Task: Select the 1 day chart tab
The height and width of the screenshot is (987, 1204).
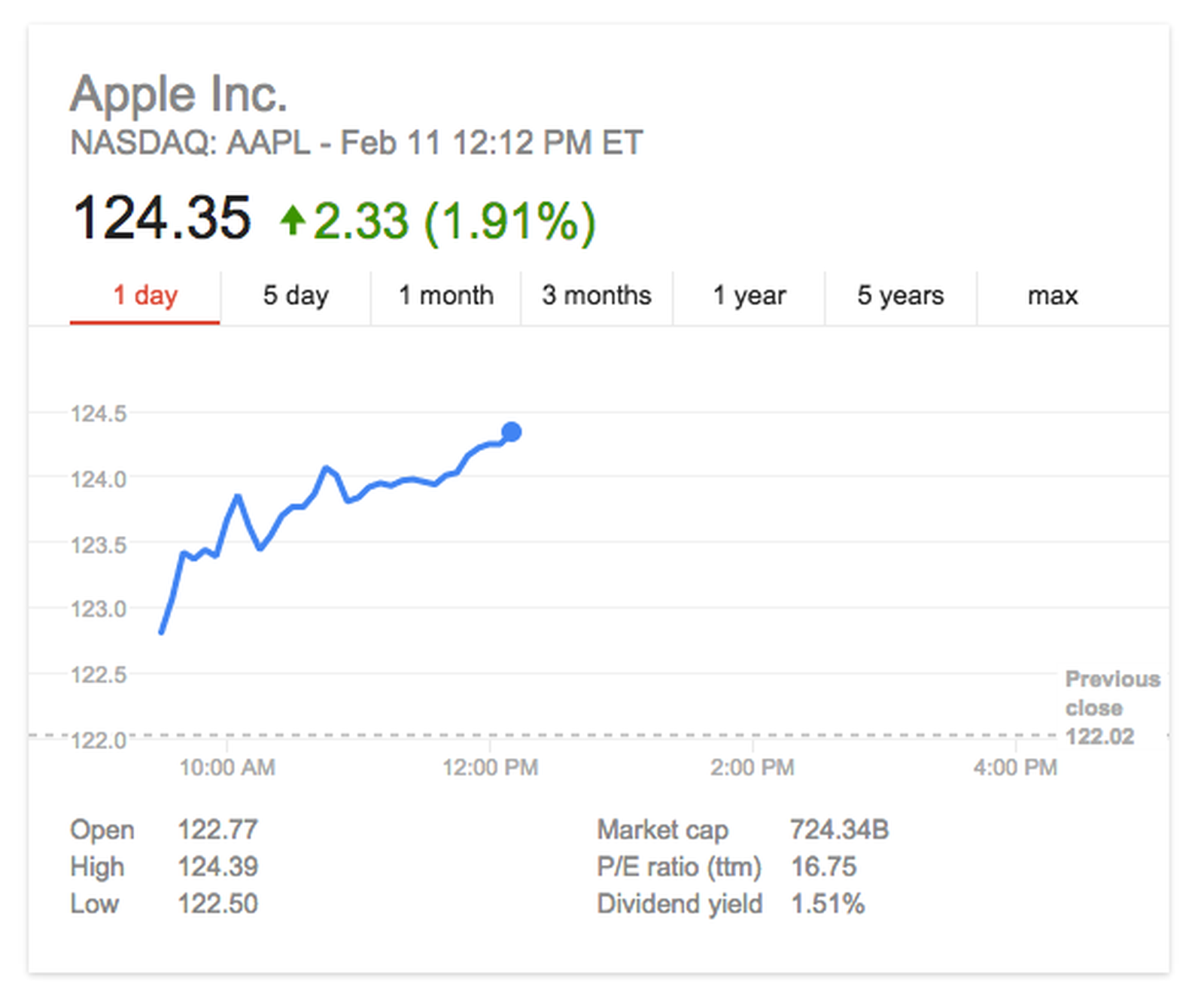Action: point(144,295)
